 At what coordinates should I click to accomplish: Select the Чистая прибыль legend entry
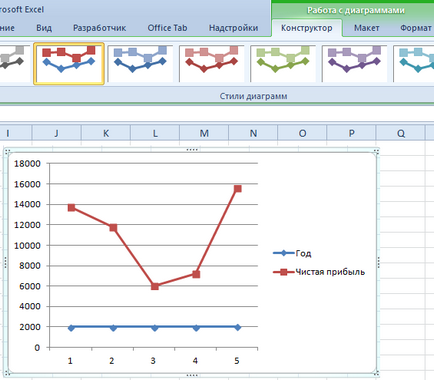tap(319, 272)
